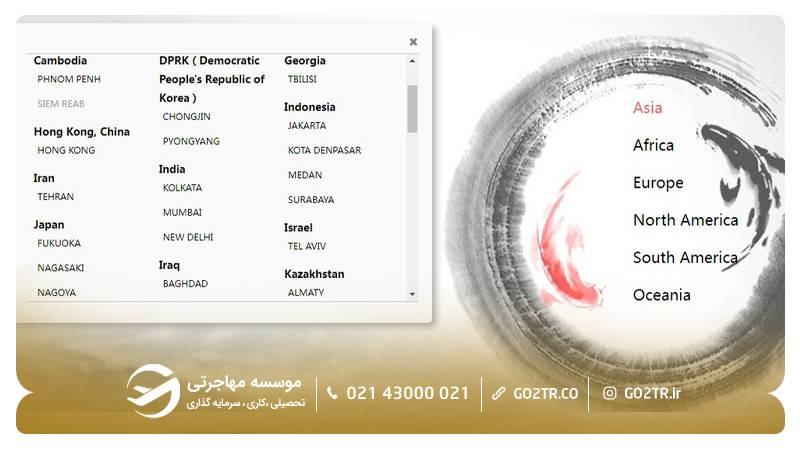The height and width of the screenshot is (450, 800).
Task: Open the BAGHDAD city link
Action: coord(185,284)
